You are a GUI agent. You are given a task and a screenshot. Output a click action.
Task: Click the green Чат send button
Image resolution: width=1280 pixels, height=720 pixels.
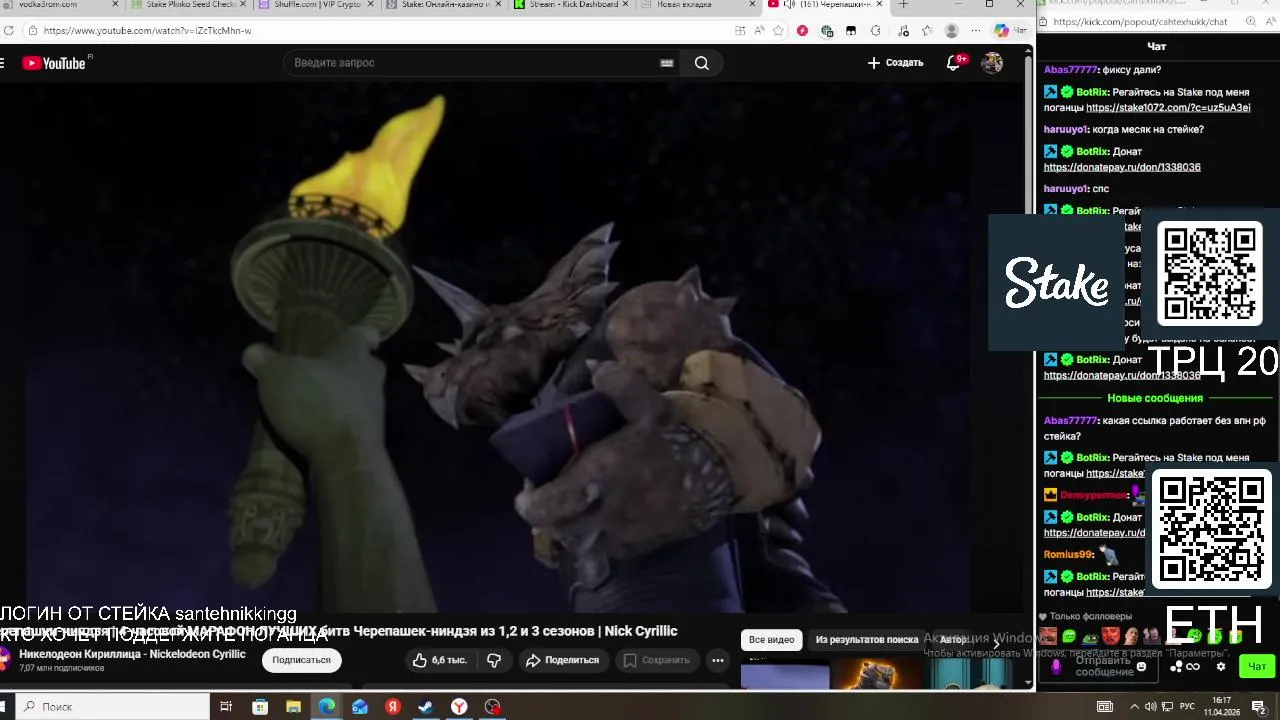point(1257,666)
